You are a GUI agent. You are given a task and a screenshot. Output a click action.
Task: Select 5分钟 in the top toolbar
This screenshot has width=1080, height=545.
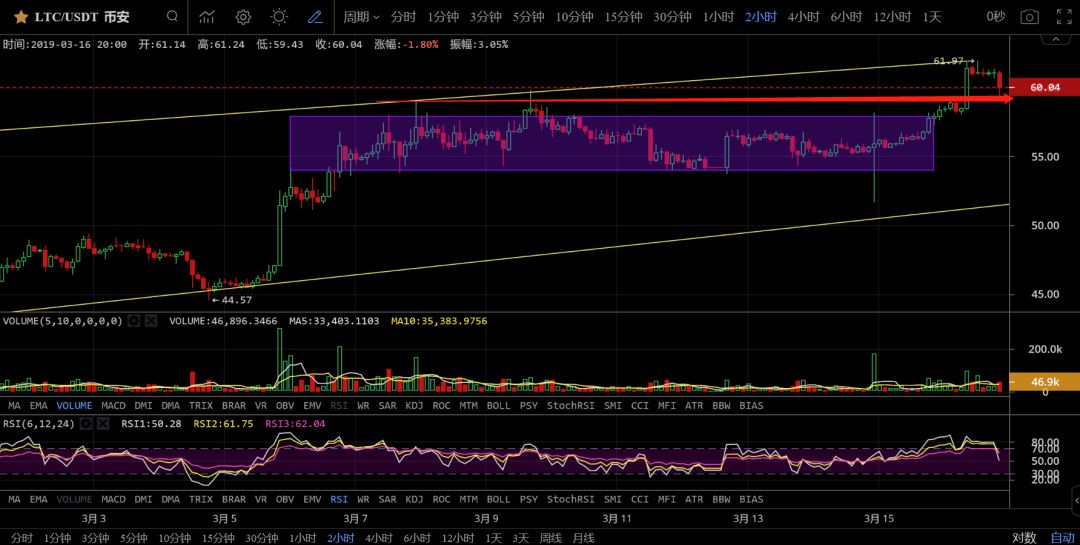pyautogui.click(x=528, y=17)
